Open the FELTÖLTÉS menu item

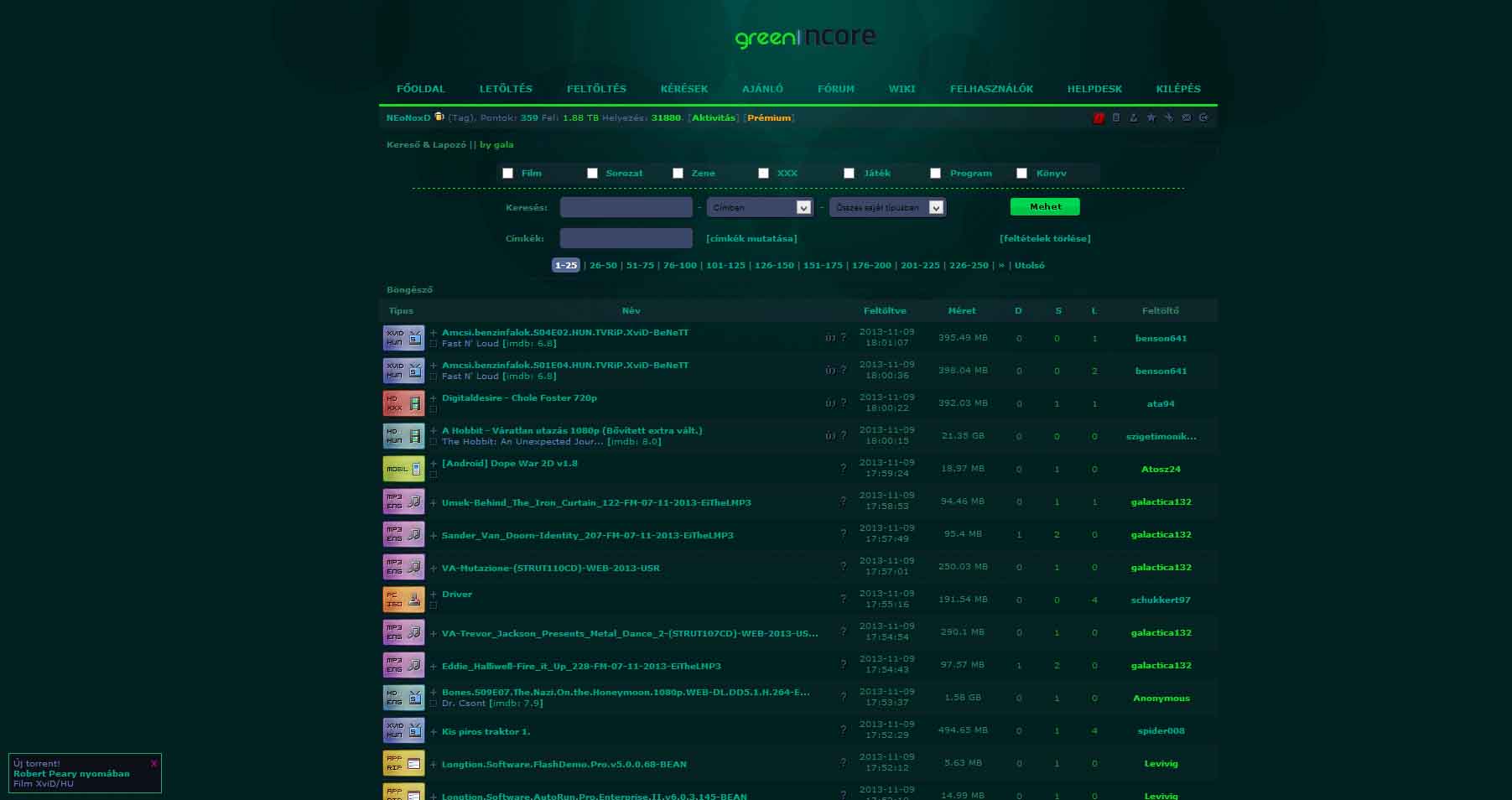pyautogui.click(x=596, y=89)
